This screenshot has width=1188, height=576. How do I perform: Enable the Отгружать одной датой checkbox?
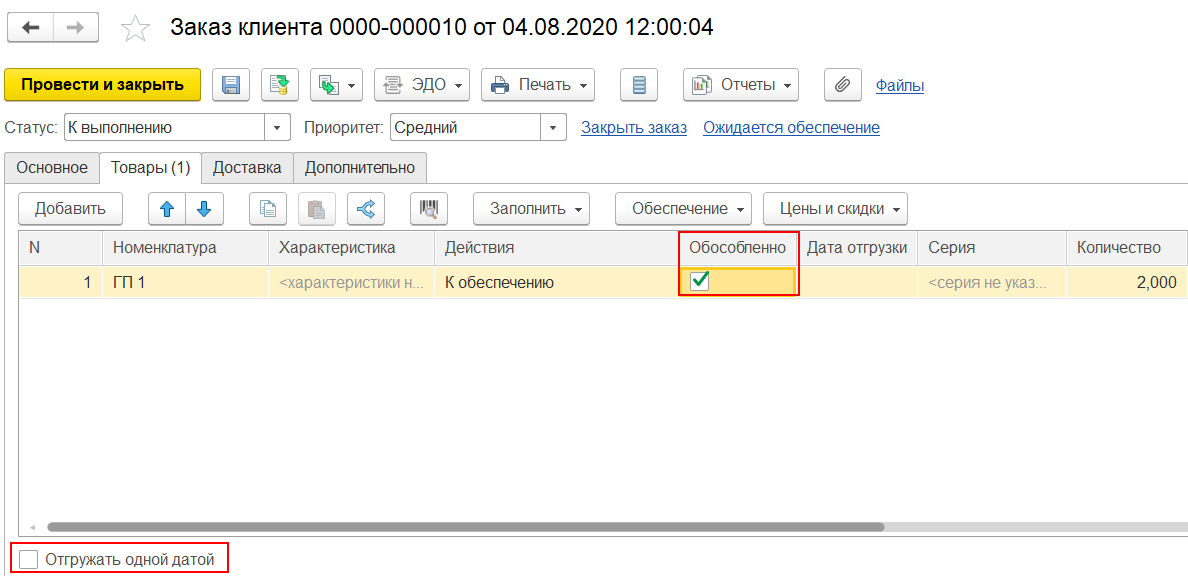(28, 560)
